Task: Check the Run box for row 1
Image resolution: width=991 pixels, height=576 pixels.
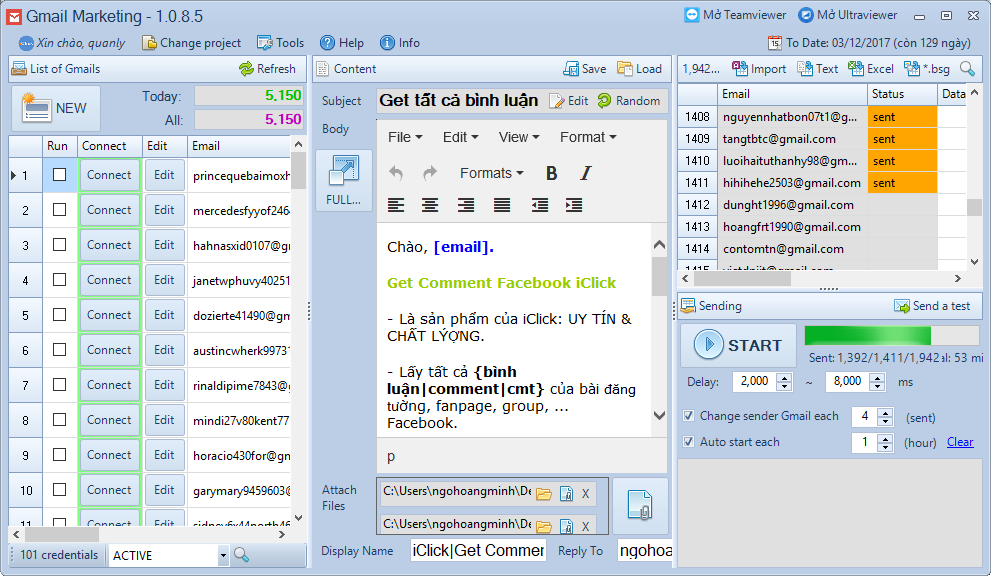Action: (59, 175)
